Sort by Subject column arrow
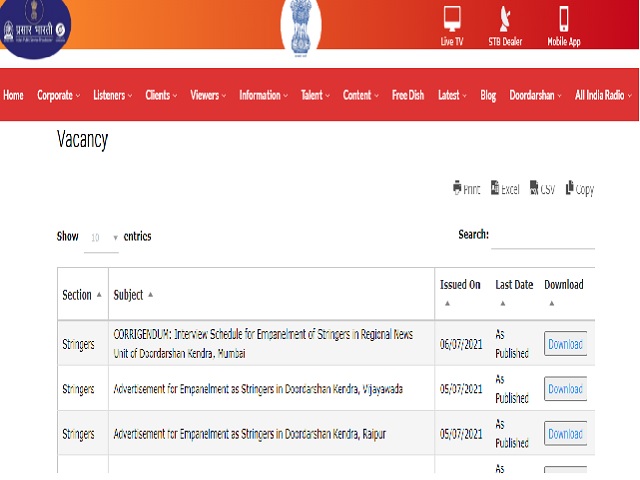 (x=151, y=294)
